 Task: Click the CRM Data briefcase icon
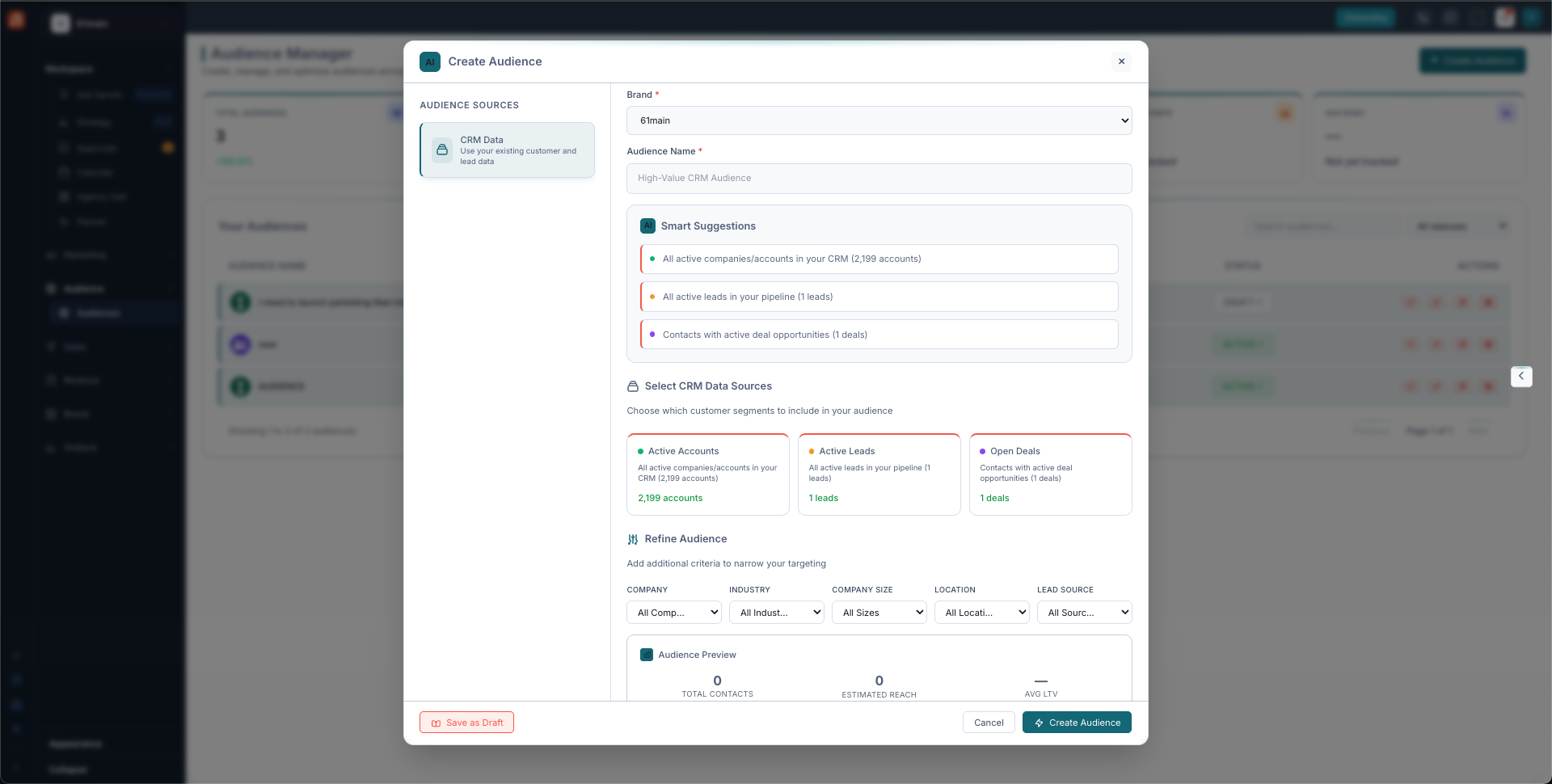click(x=442, y=150)
